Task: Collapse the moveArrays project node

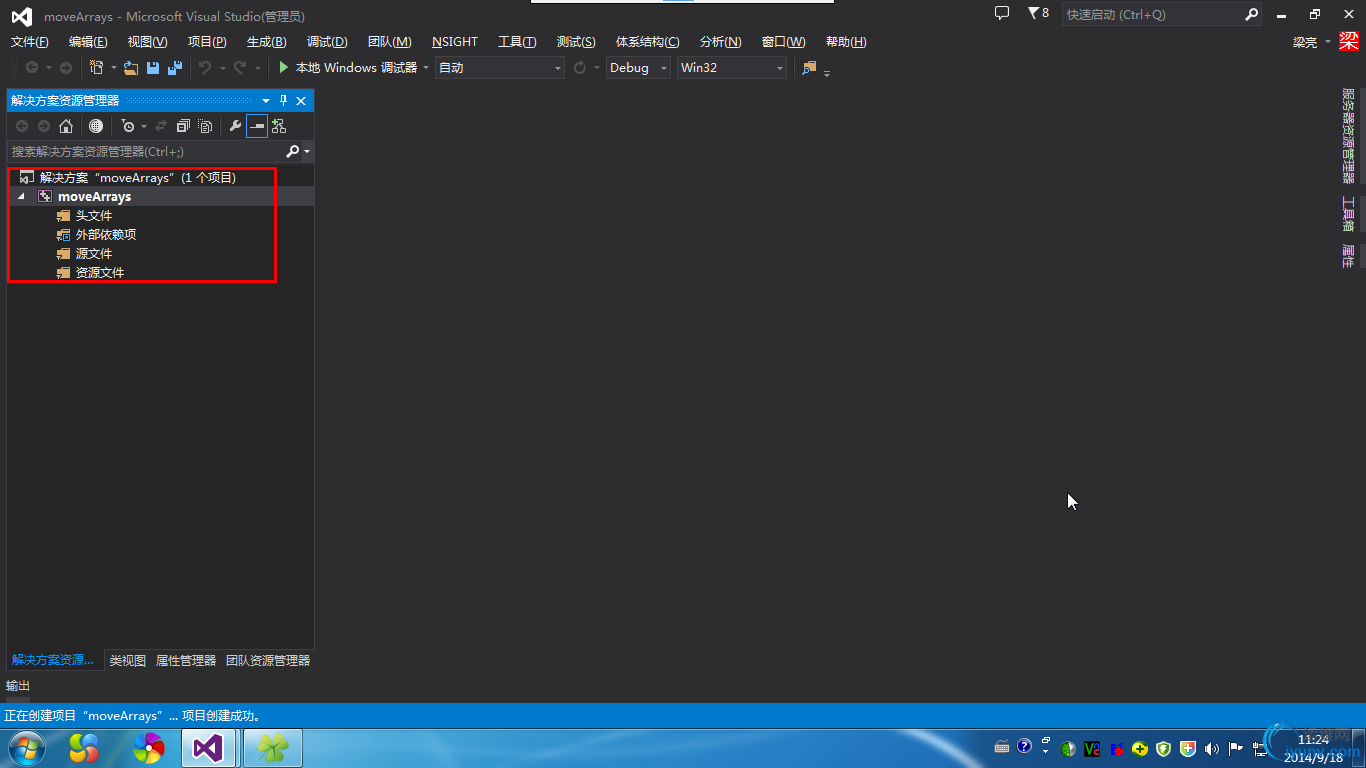Action: 21,197
